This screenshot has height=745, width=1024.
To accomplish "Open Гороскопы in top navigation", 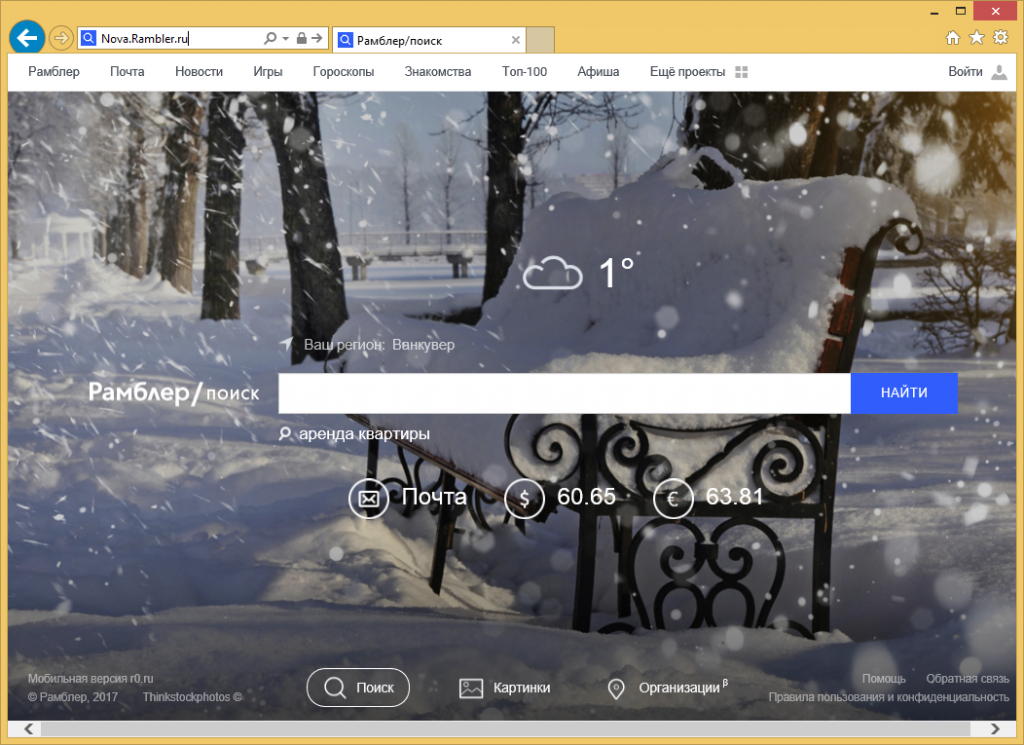I will tap(343, 72).
